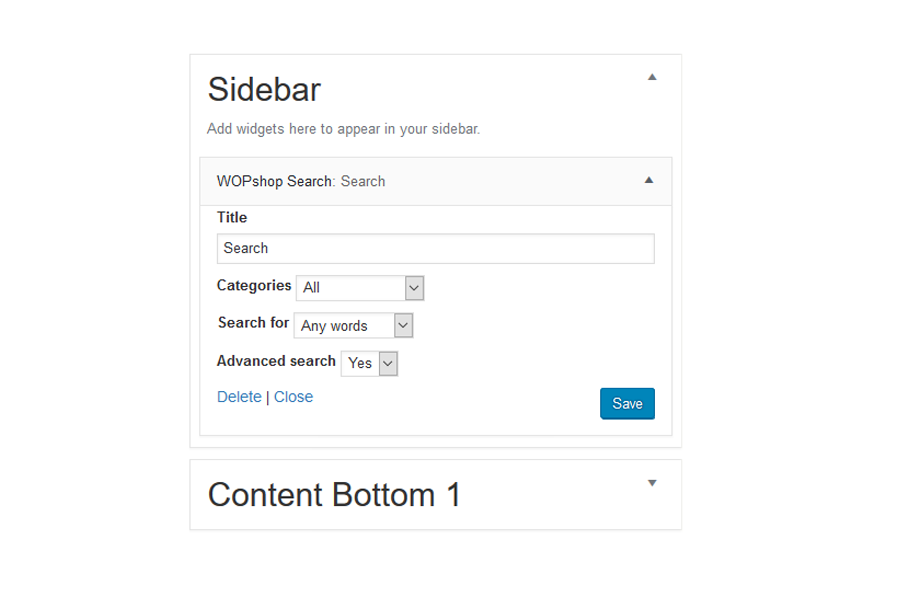
Task: Click the Sidebar heading
Action: click(264, 90)
